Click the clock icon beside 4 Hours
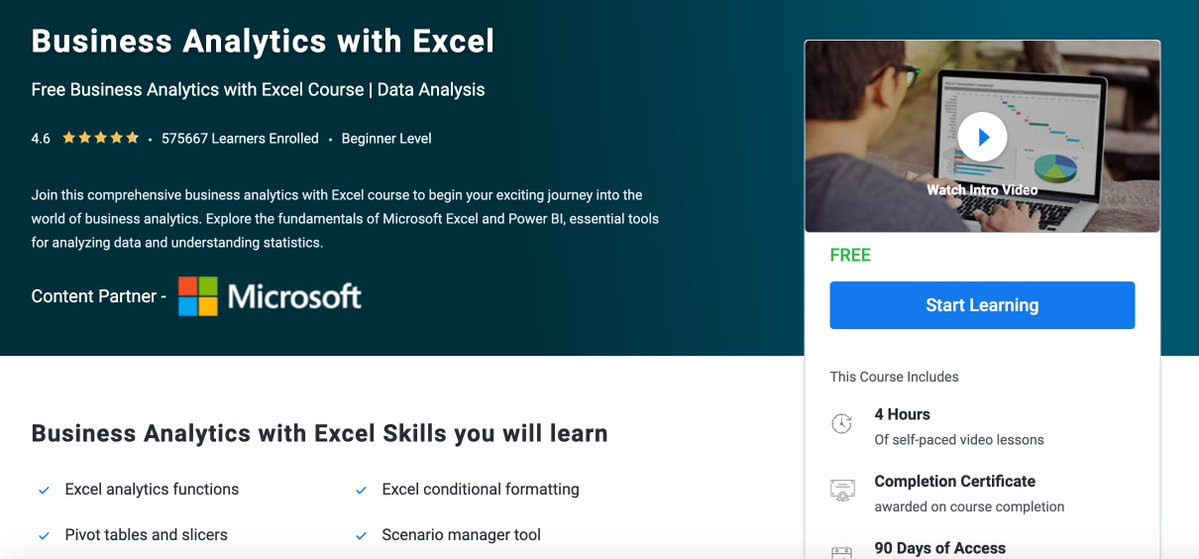 coord(842,424)
